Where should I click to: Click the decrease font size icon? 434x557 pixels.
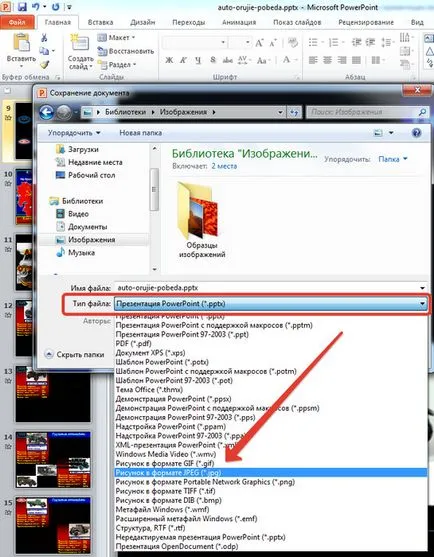pyautogui.click(x=273, y=43)
